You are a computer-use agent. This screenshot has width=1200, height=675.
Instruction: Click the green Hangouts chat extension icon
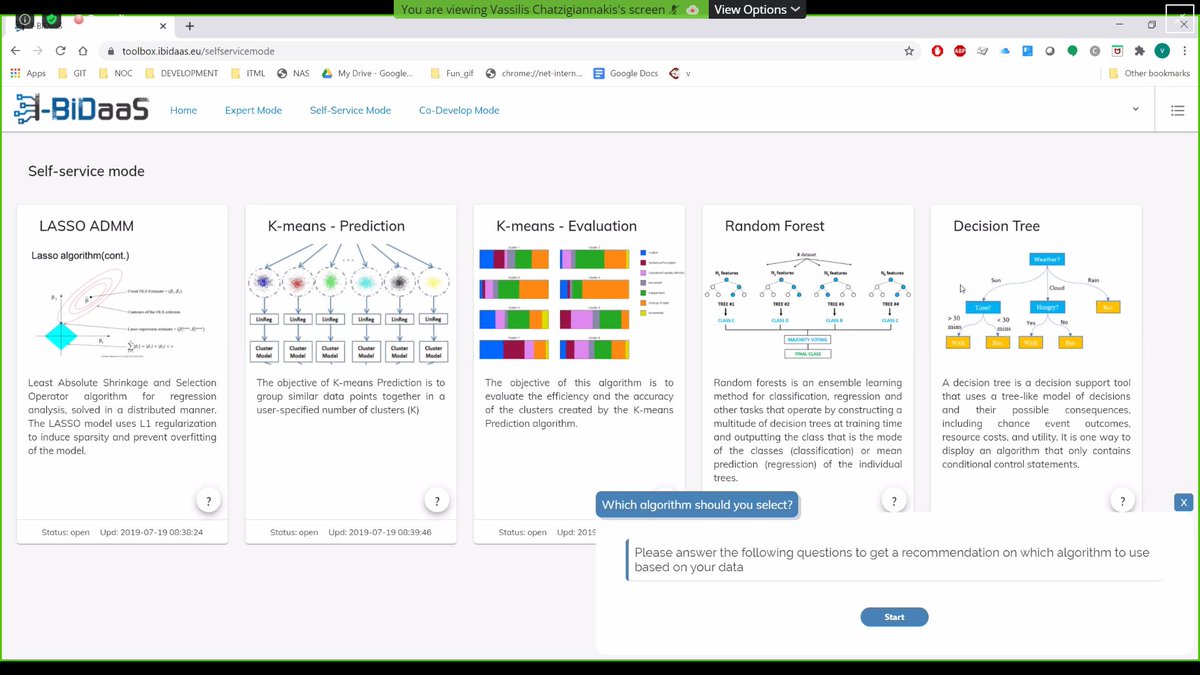[1072, 50]
